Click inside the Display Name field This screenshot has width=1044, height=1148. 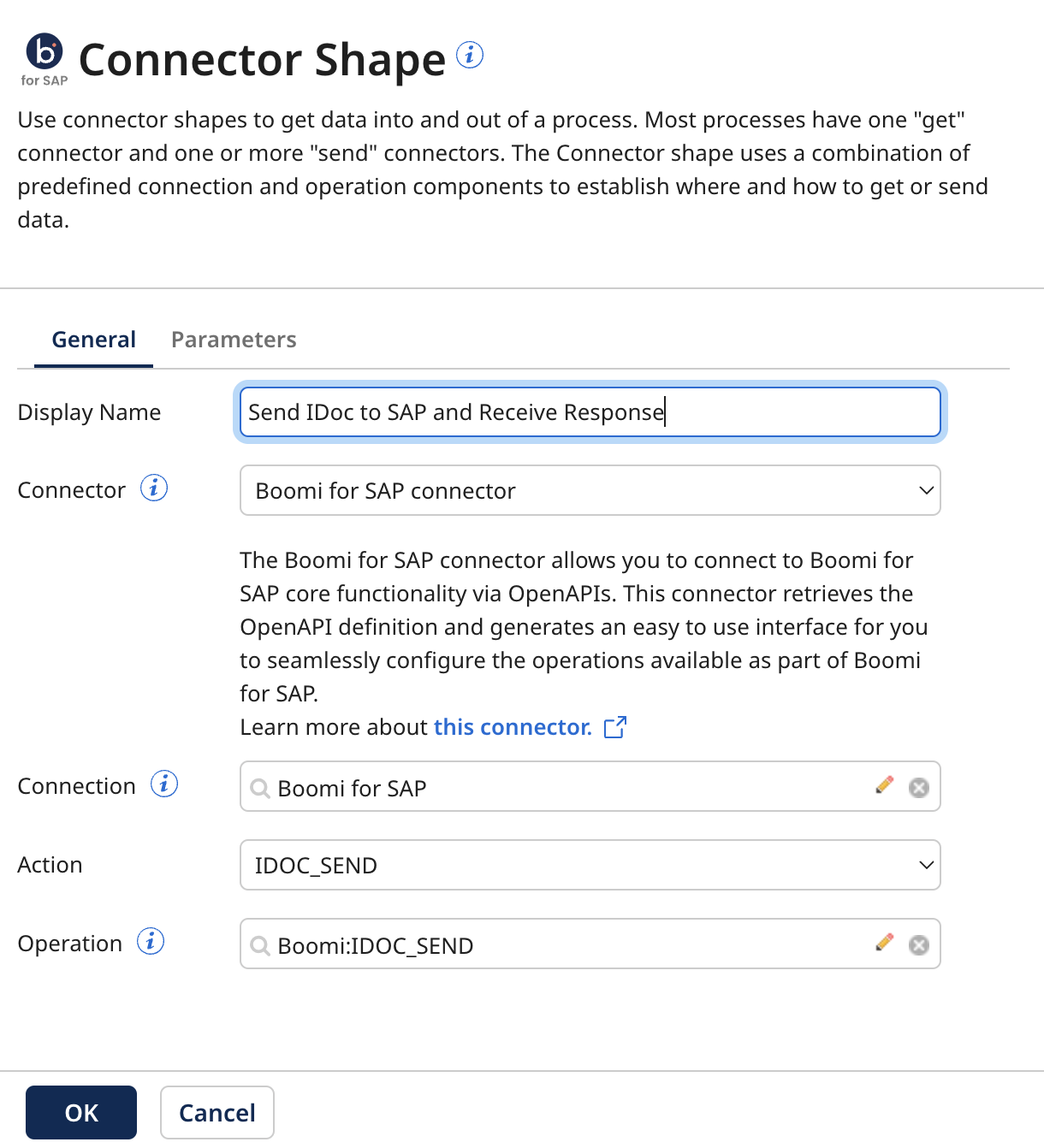click(590, 411)
